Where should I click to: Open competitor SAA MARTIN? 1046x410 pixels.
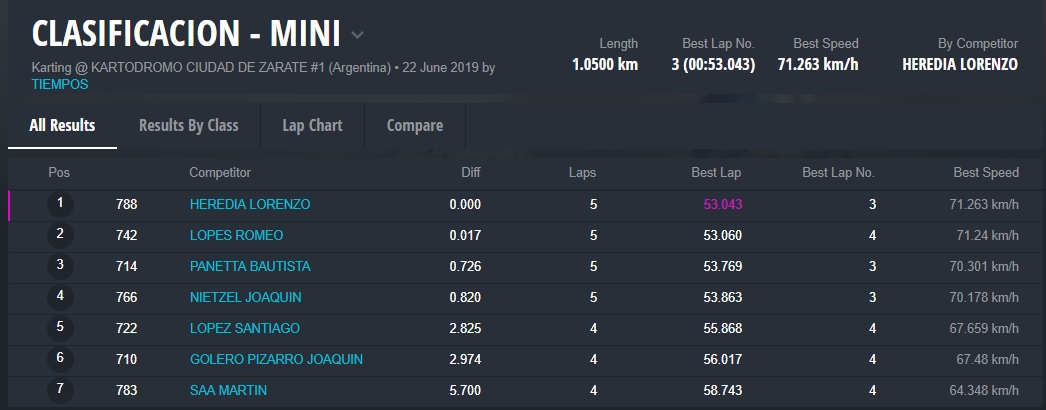pos(228,390)
